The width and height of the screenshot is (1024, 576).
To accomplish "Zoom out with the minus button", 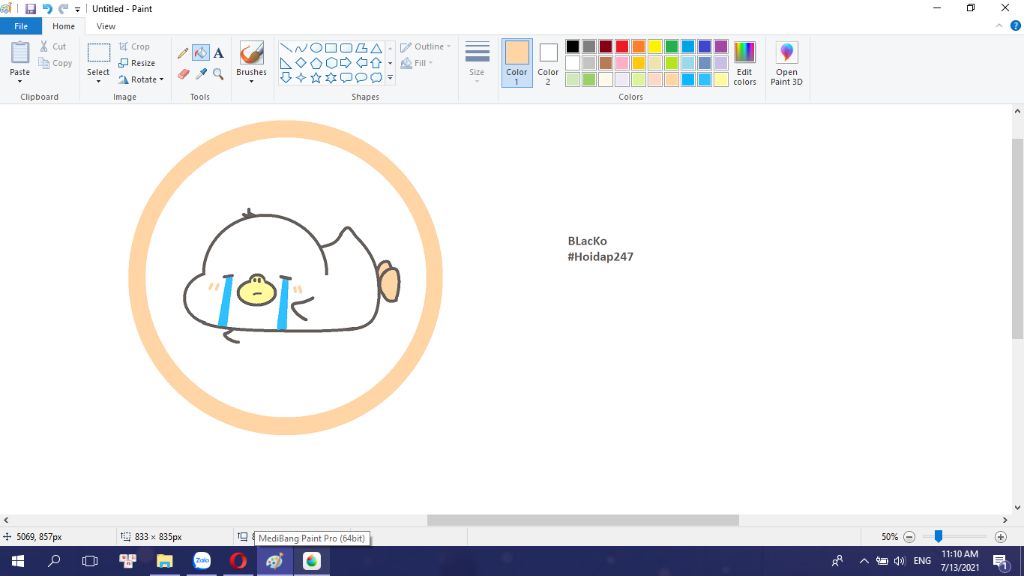I will 909,537.
